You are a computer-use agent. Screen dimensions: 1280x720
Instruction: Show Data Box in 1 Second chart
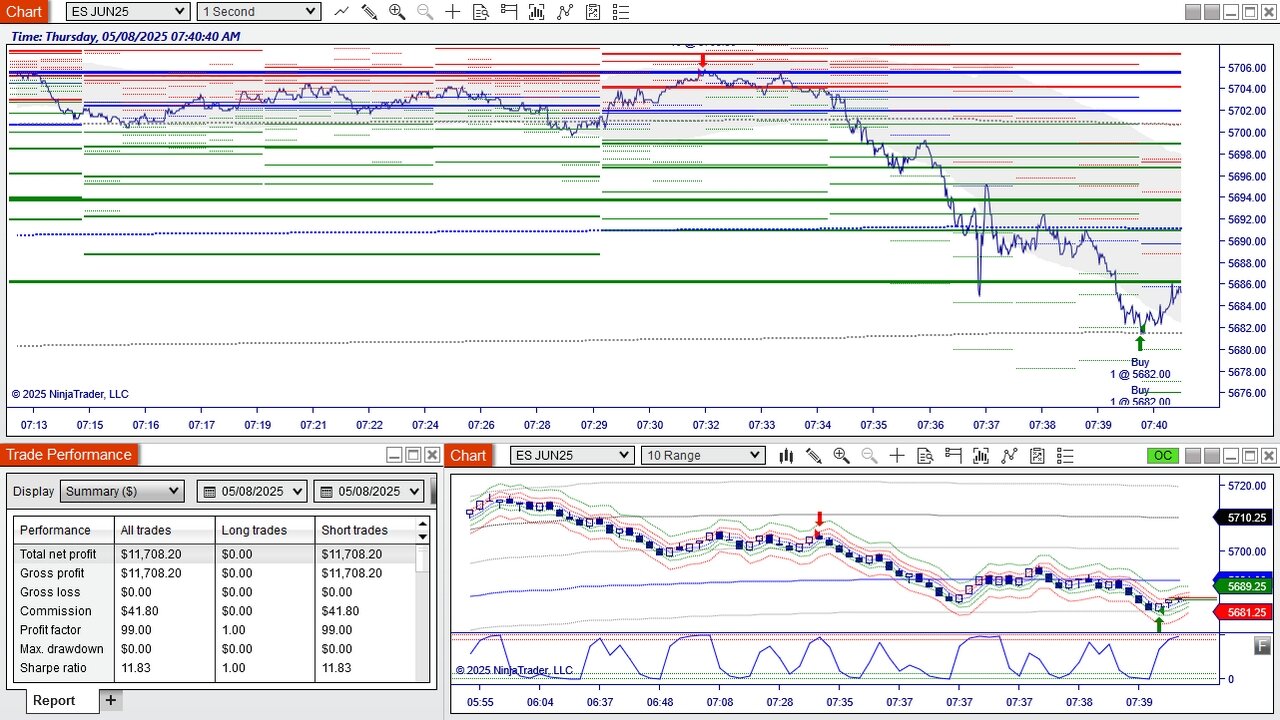click(x=481, y=12)
